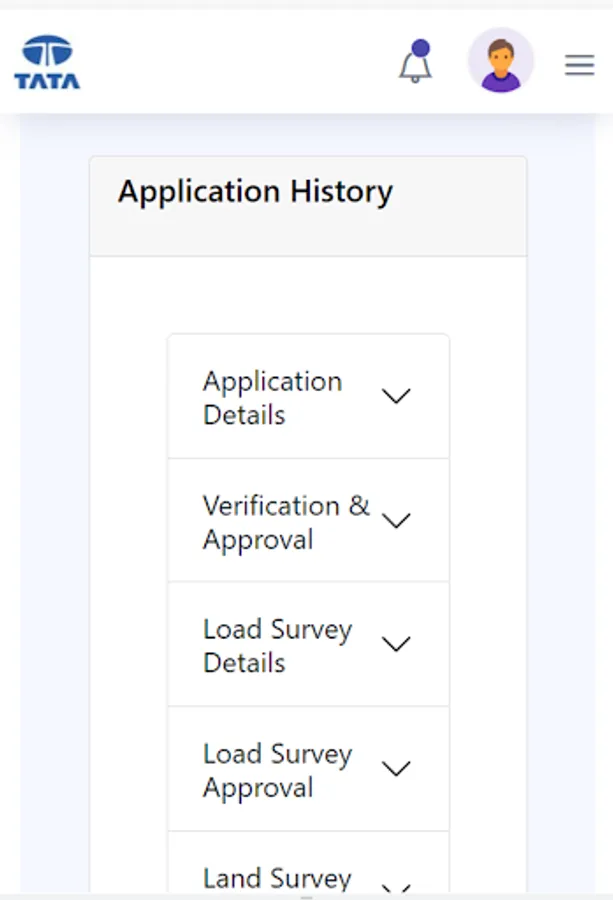Select the Application Details section label
The image size is (613, 900).
click(272, 398)
